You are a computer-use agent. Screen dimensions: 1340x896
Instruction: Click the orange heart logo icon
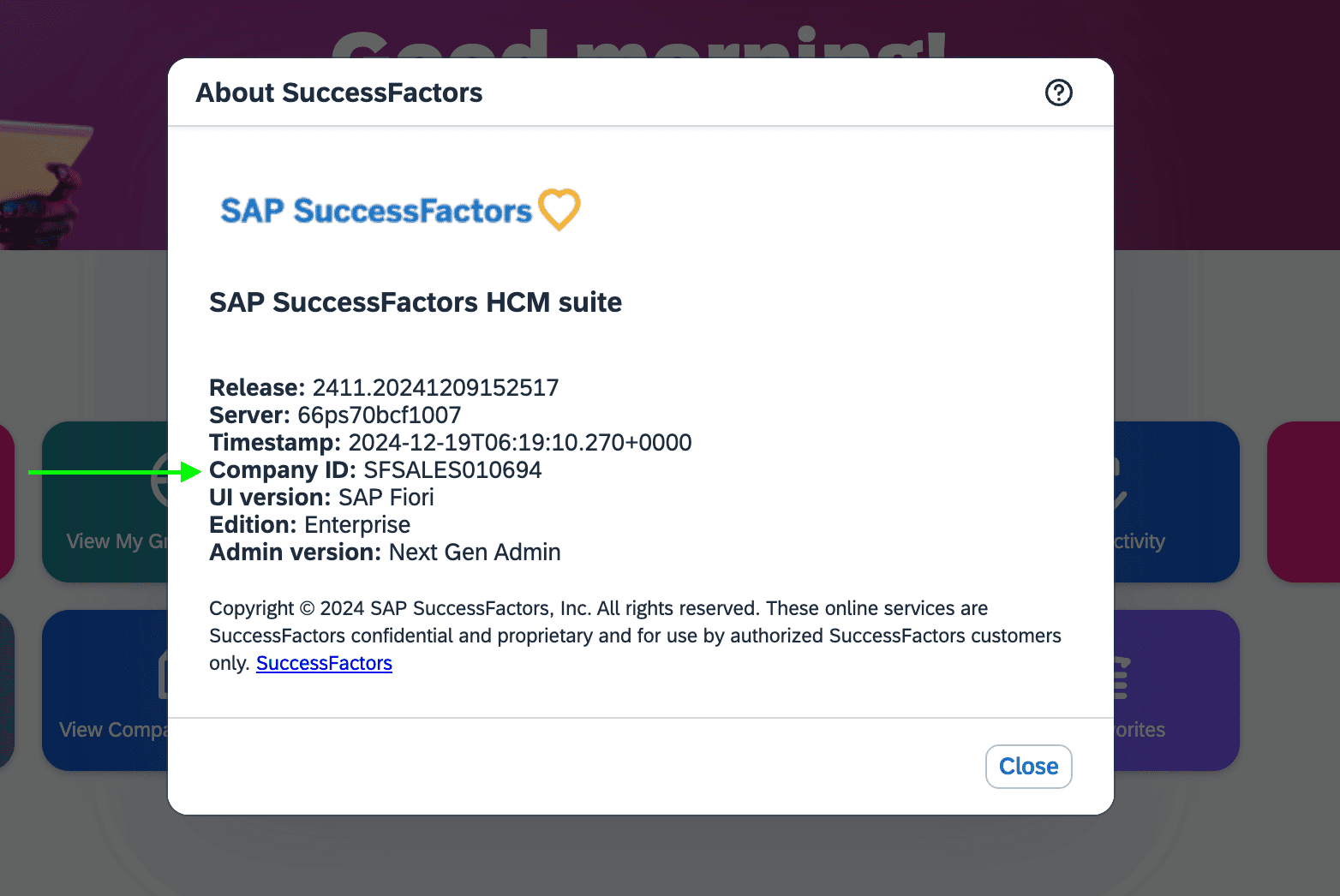coord(559,210)
